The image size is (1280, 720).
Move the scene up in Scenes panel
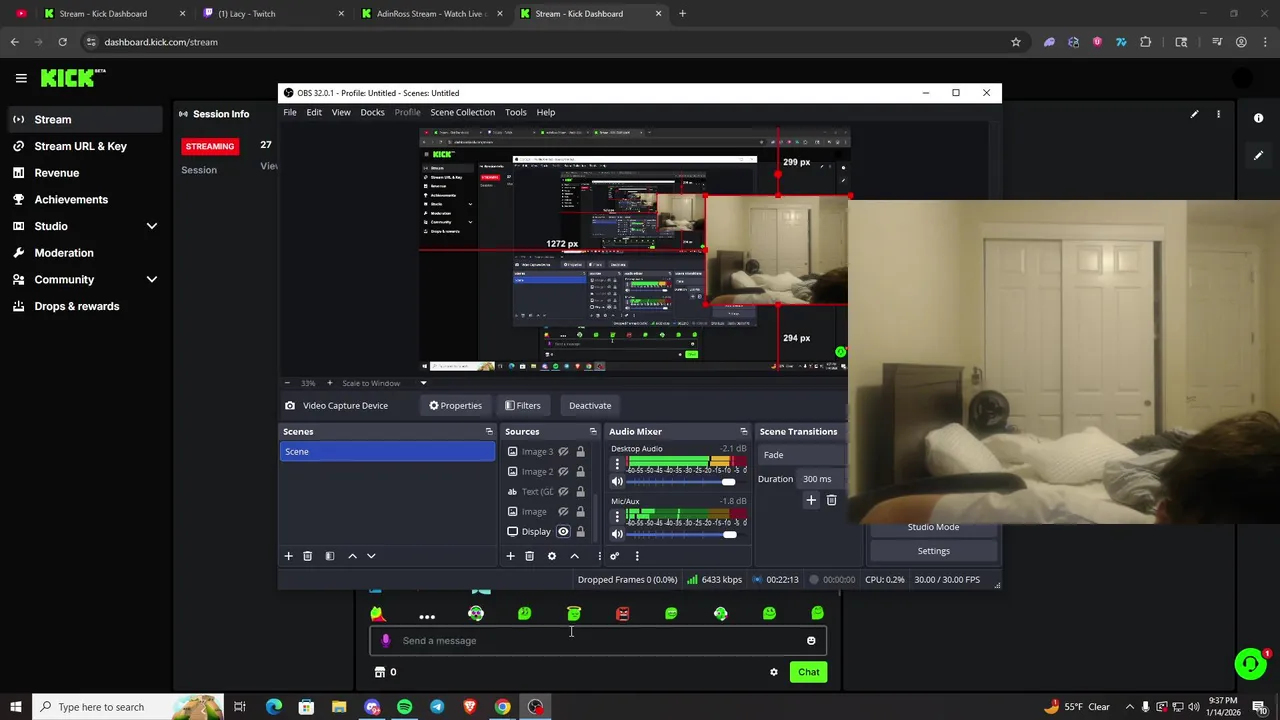coord(352,556)
